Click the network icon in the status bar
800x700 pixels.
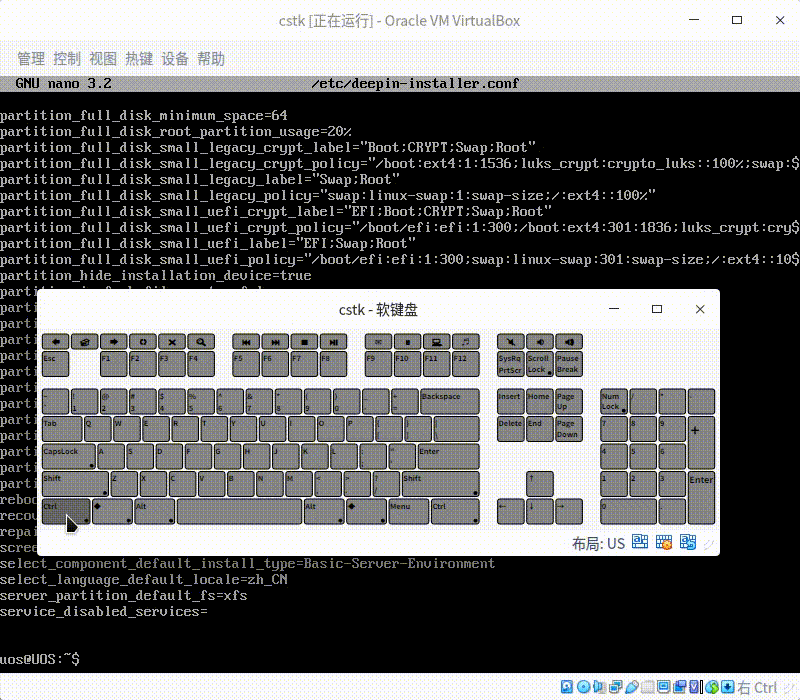pos(618,686)
